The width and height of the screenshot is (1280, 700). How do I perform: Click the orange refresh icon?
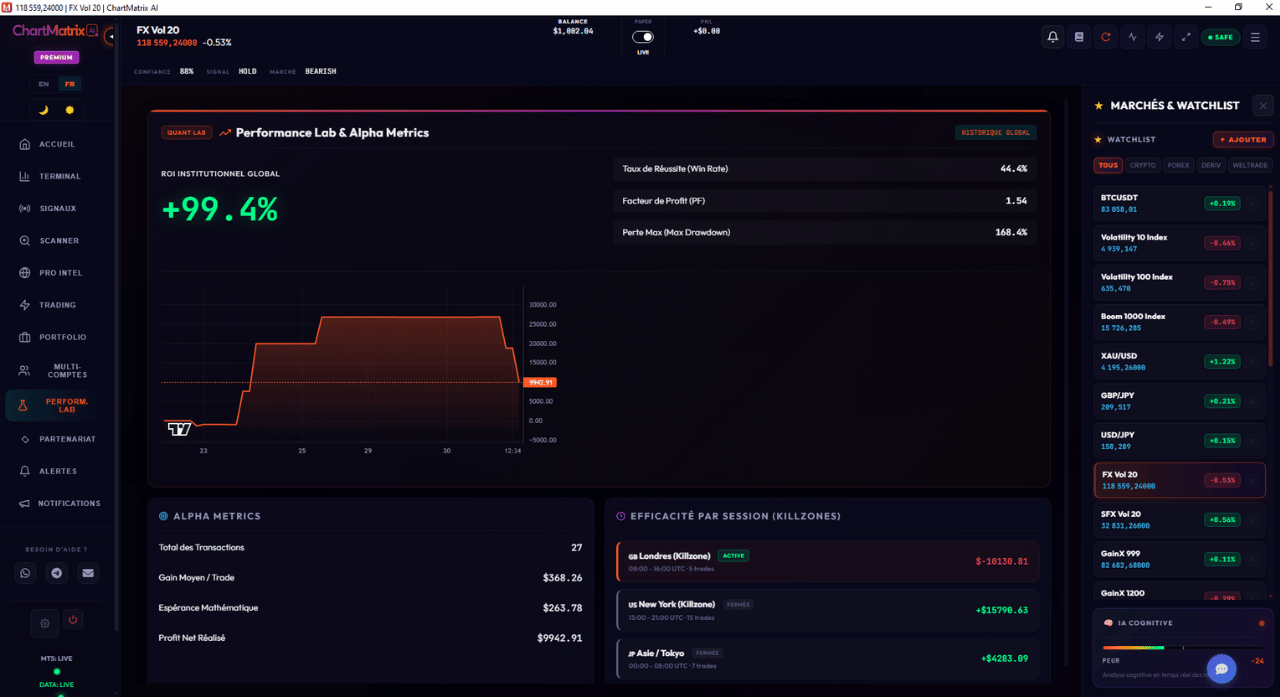(1106, 37)
